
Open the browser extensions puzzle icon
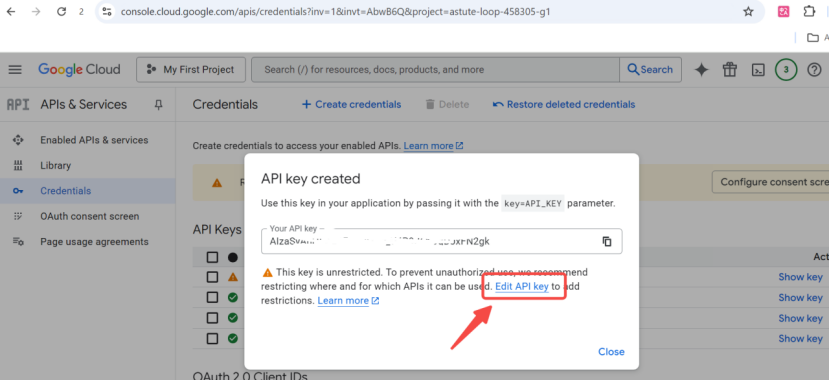(x=809, y=11)
